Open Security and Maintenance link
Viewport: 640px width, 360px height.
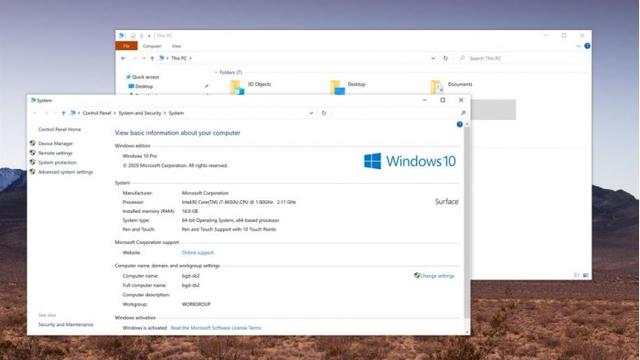pos(66,324)
